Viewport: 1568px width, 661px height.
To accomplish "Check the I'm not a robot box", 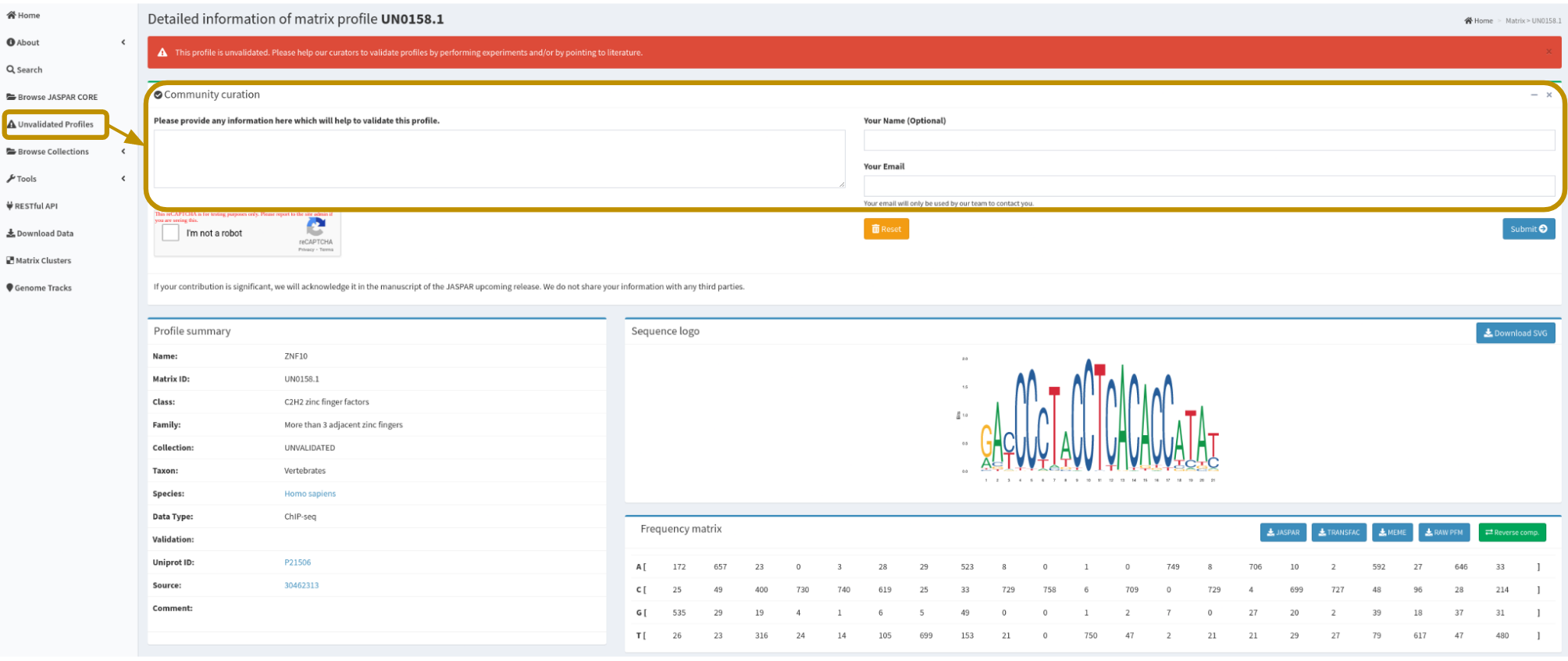I will (171, 234).
